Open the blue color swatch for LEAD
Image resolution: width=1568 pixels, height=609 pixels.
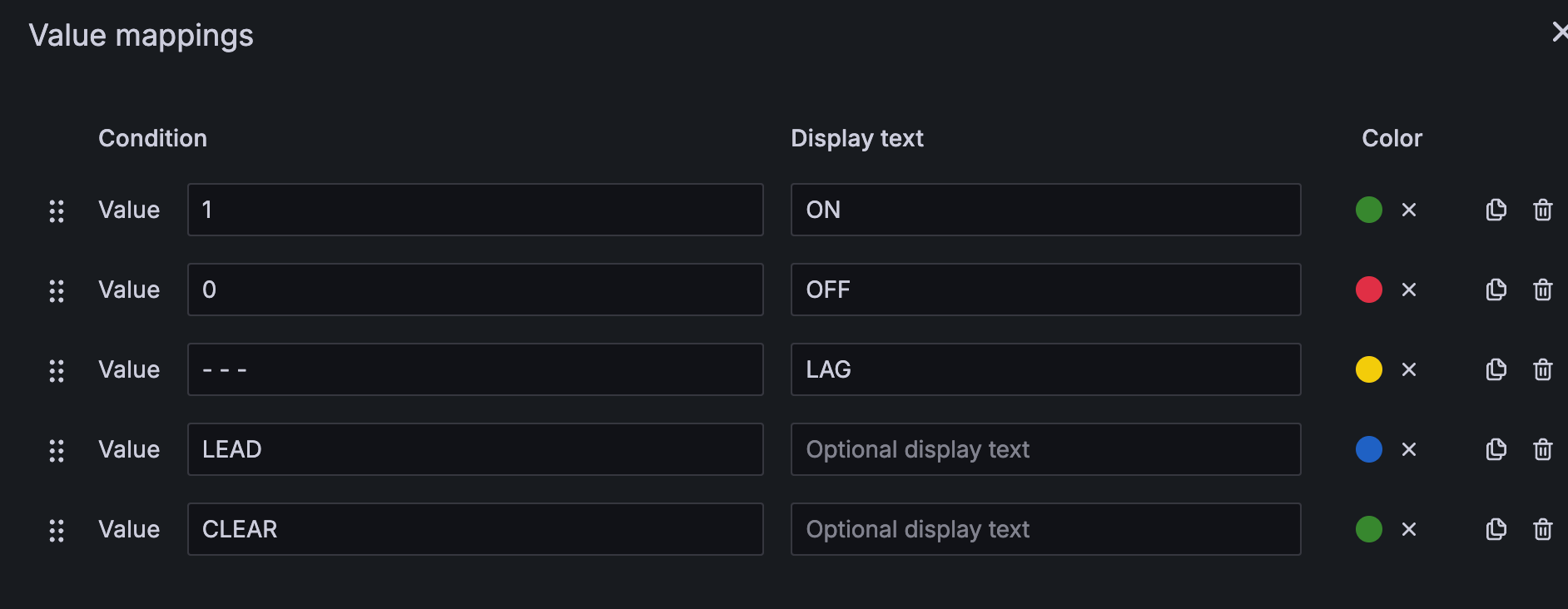click(1368, 449)
